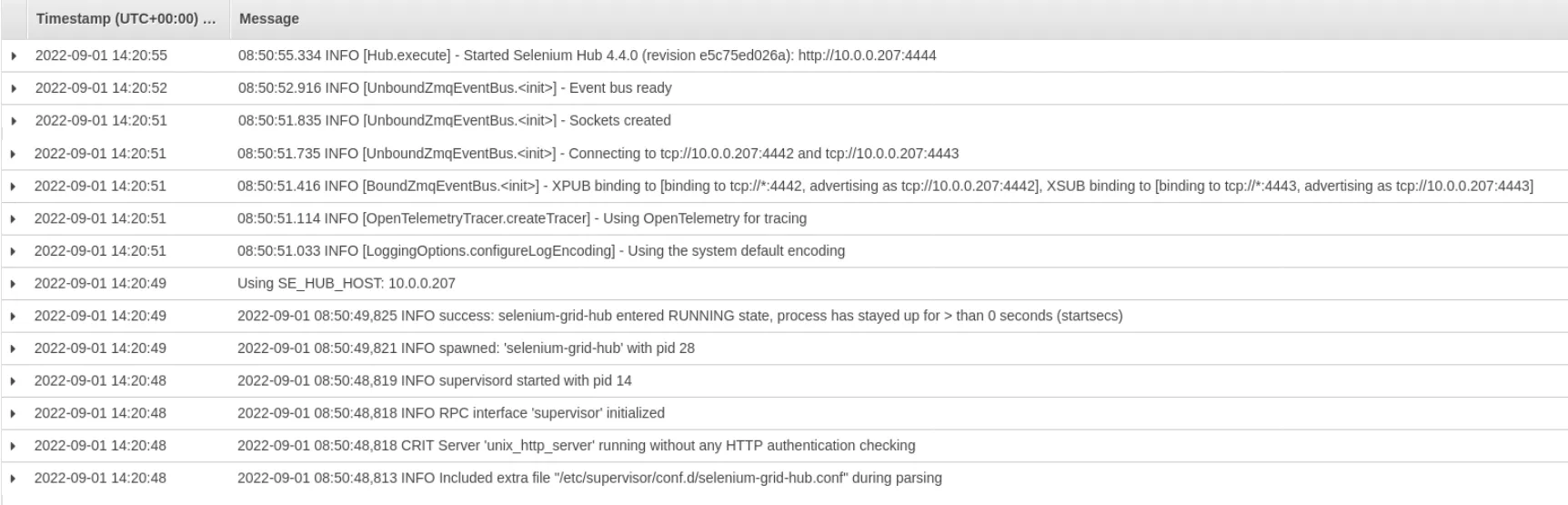Select the 'Included extra file' conf.d message

(590, 478)
